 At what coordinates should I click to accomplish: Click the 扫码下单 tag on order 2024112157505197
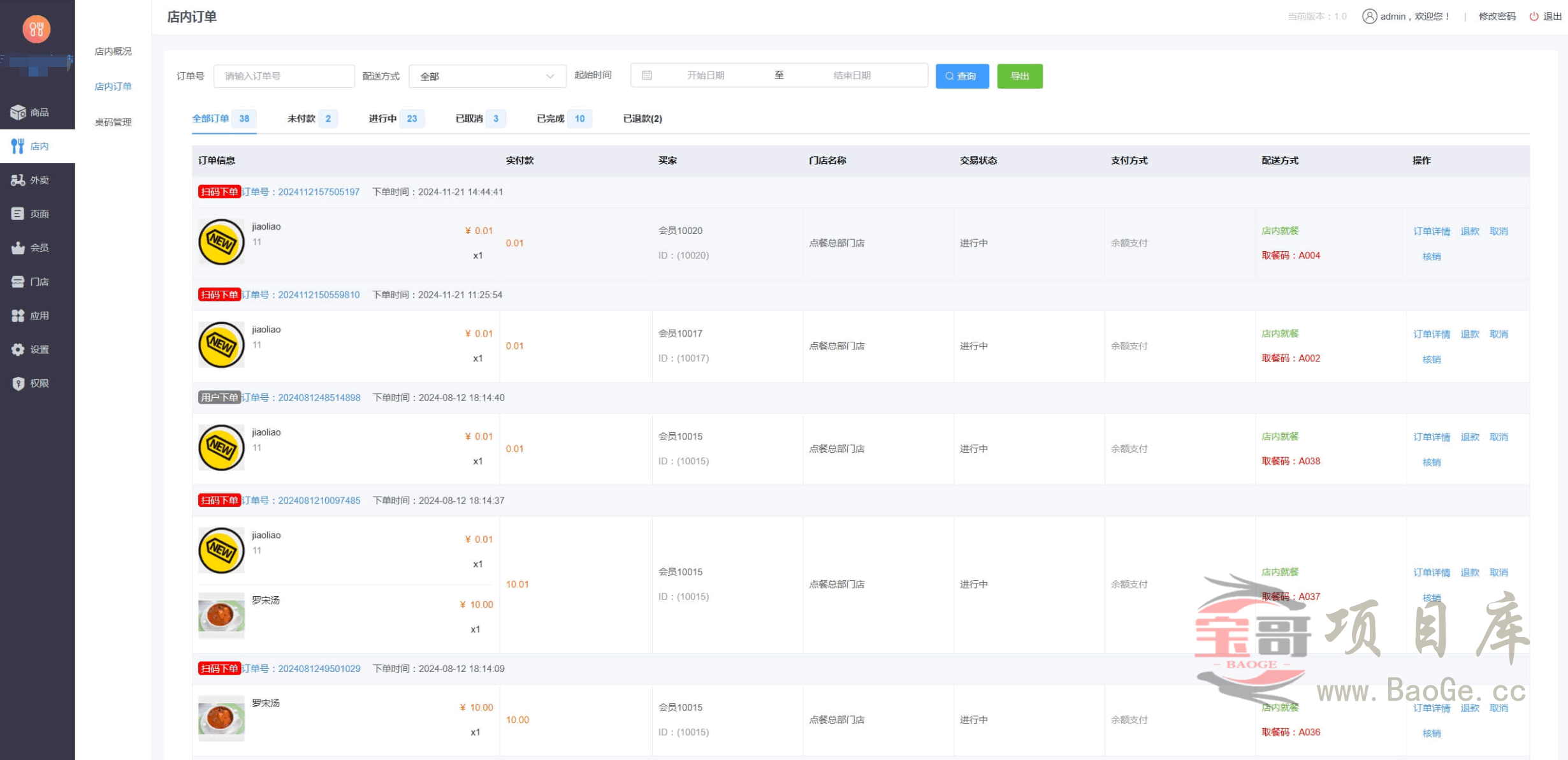pos(219,192)
